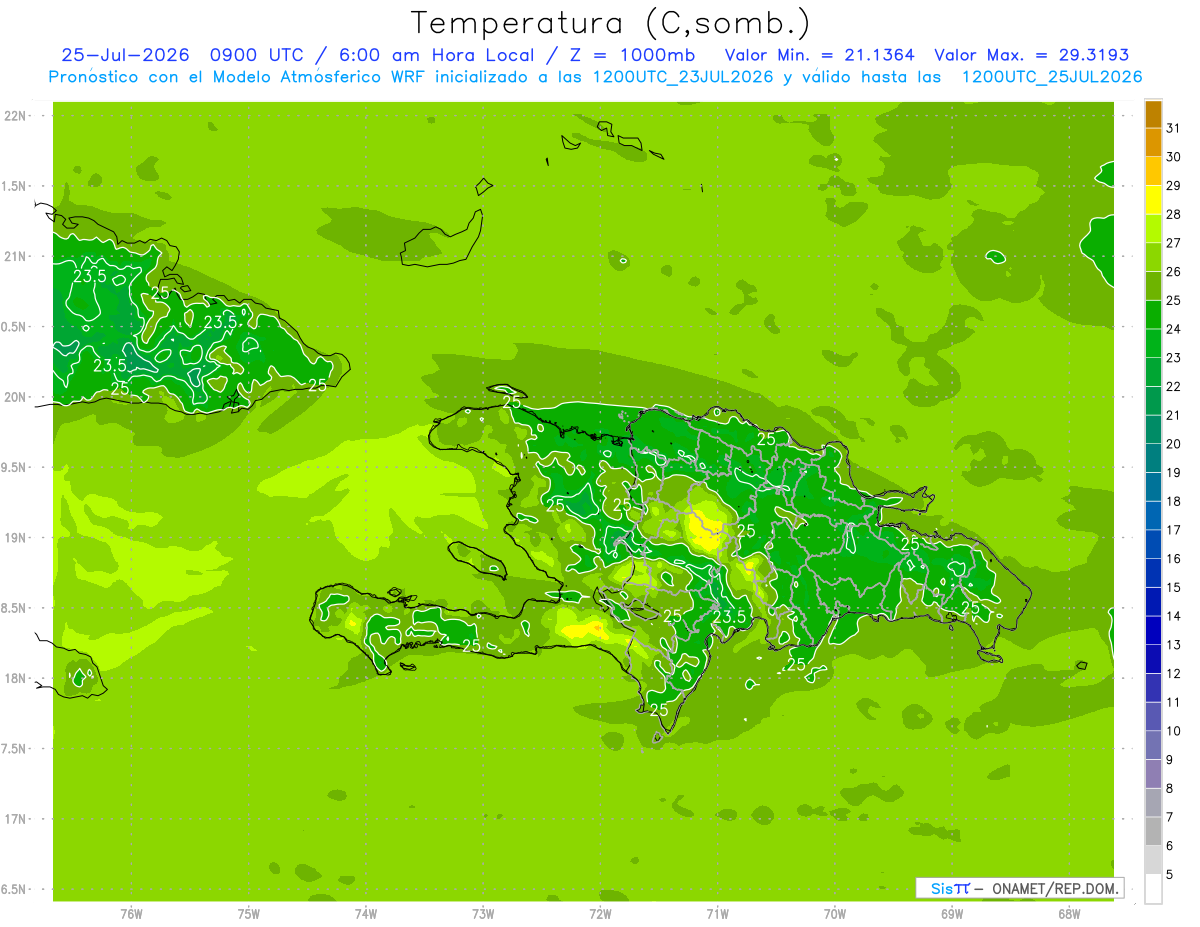Screen dimensions: 1200x927
Task: Click the legend value "30"
Action: [1173, 157]
